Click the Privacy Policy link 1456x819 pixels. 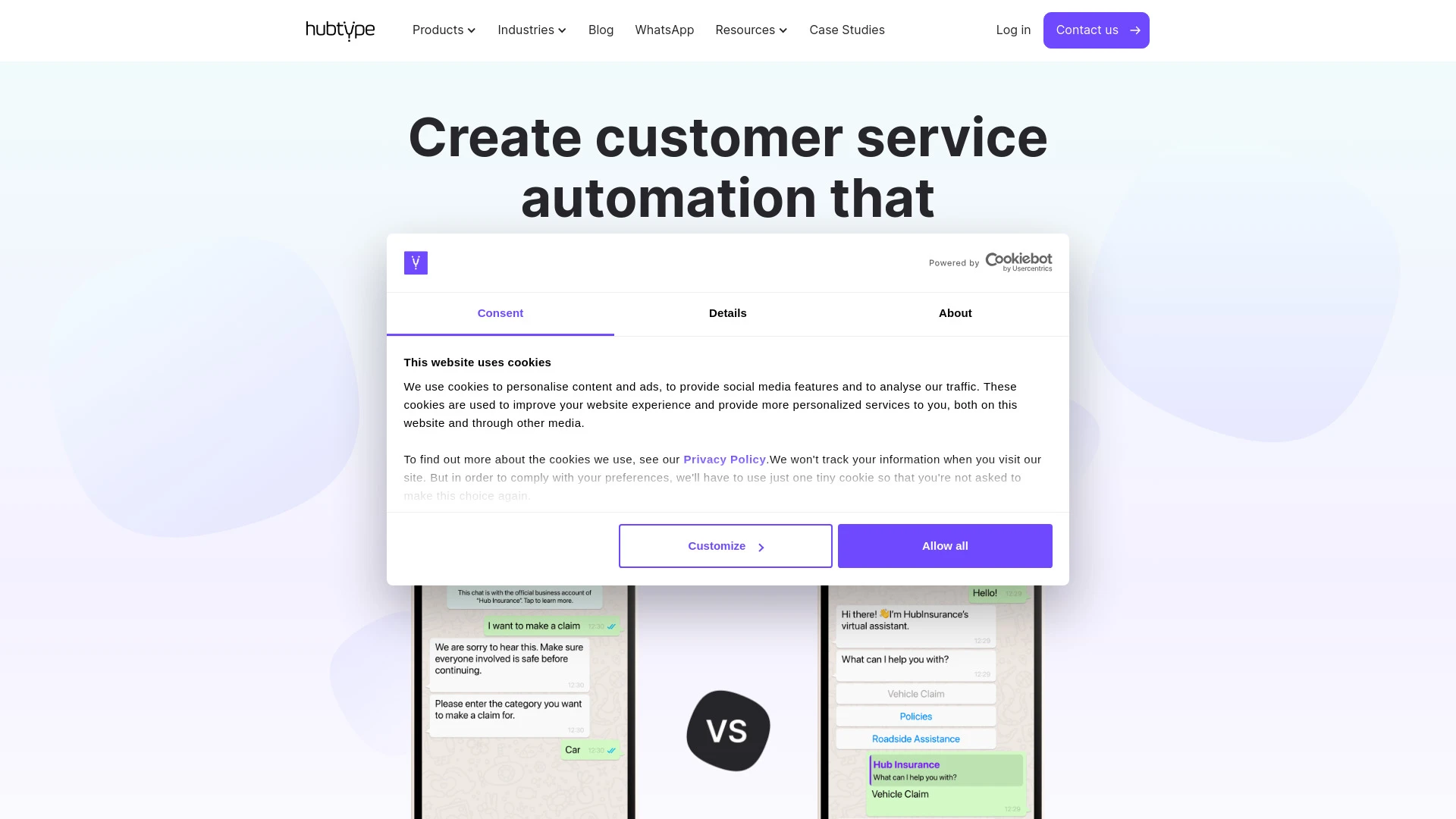click(725, 458)
